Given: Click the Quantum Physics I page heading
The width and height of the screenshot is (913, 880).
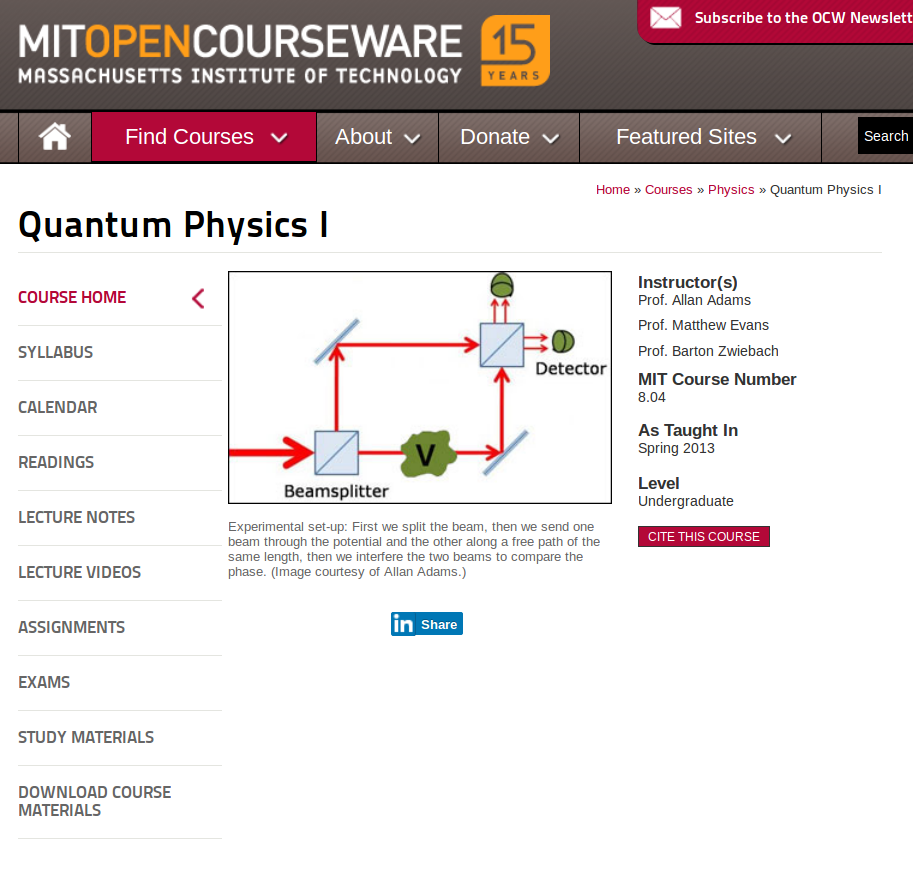Looking at the screenshot, I should point(174,225).
